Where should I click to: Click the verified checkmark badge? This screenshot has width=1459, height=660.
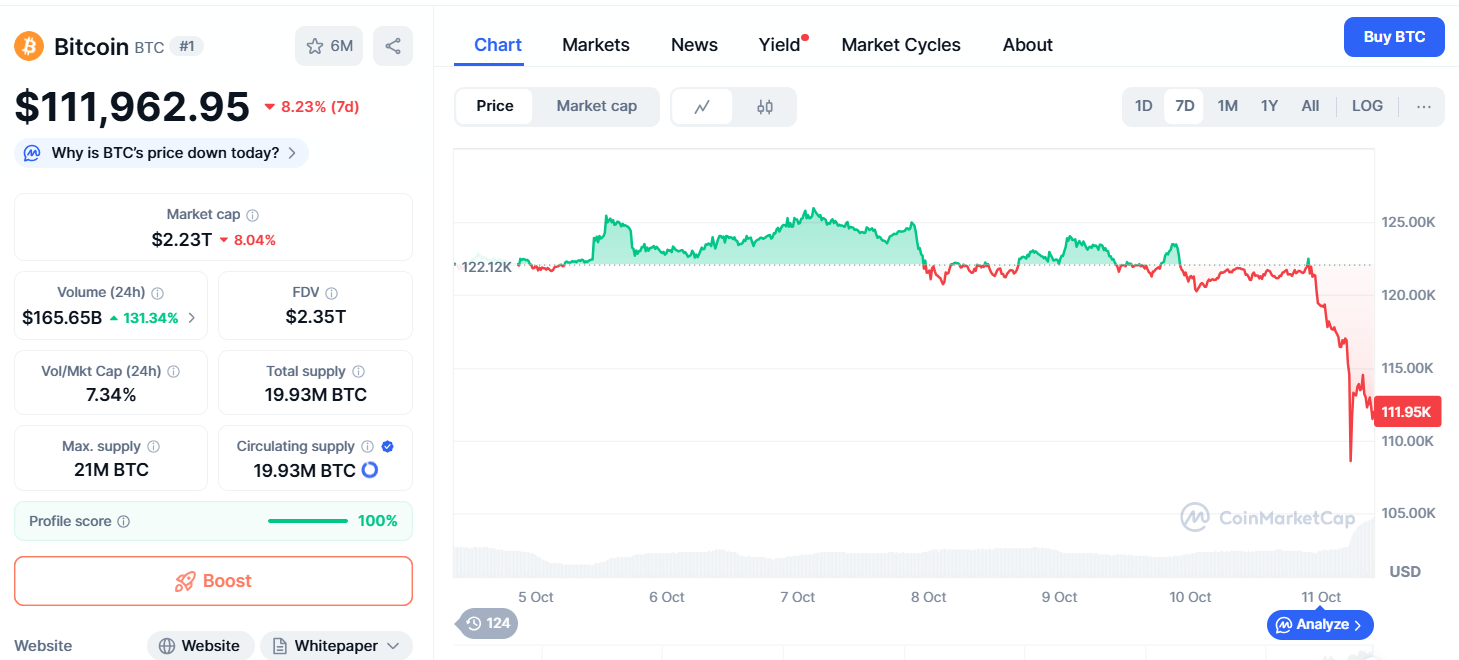click(388, 447)
